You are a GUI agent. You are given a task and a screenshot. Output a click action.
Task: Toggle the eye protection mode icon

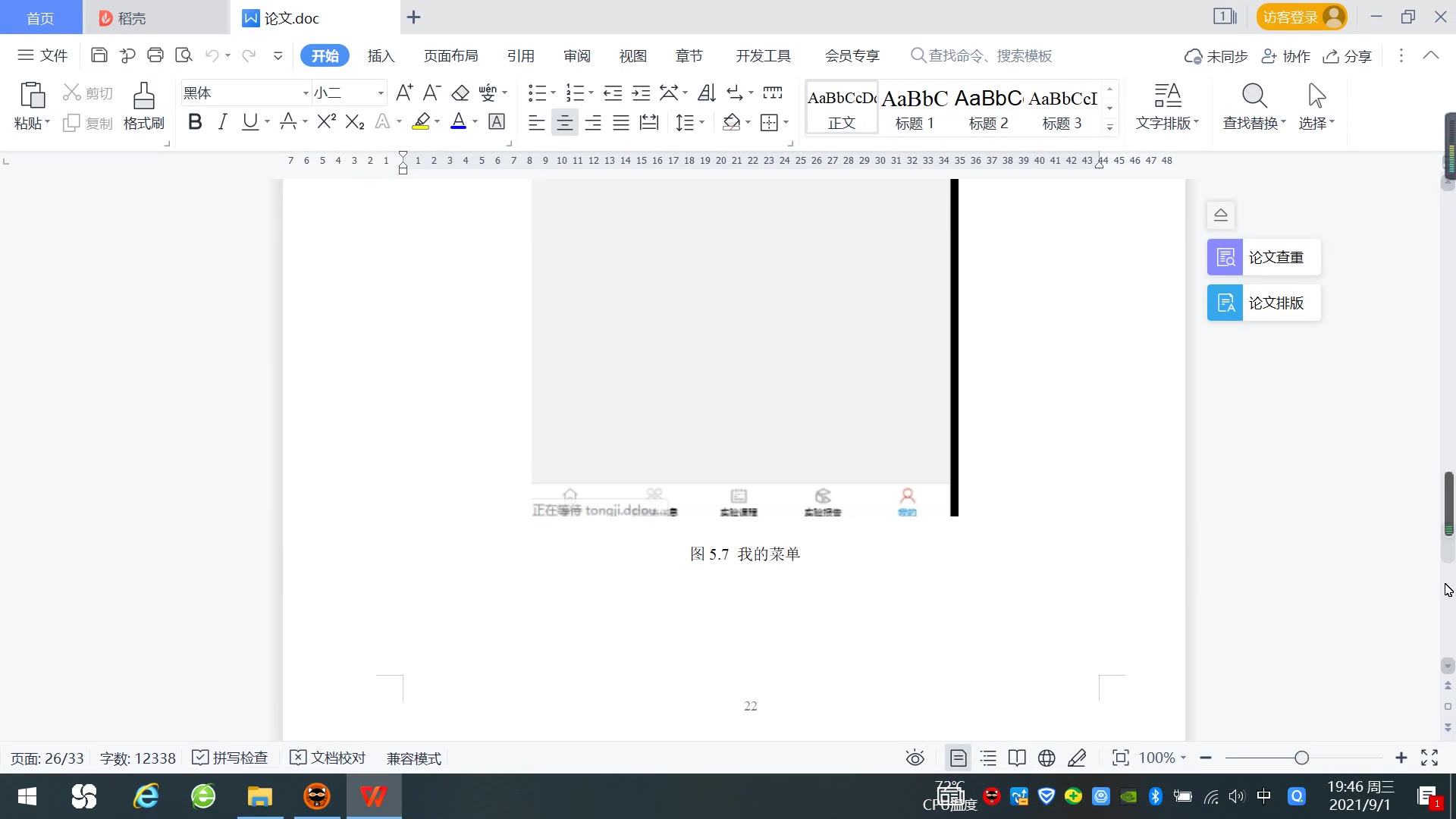pos(915,758)
